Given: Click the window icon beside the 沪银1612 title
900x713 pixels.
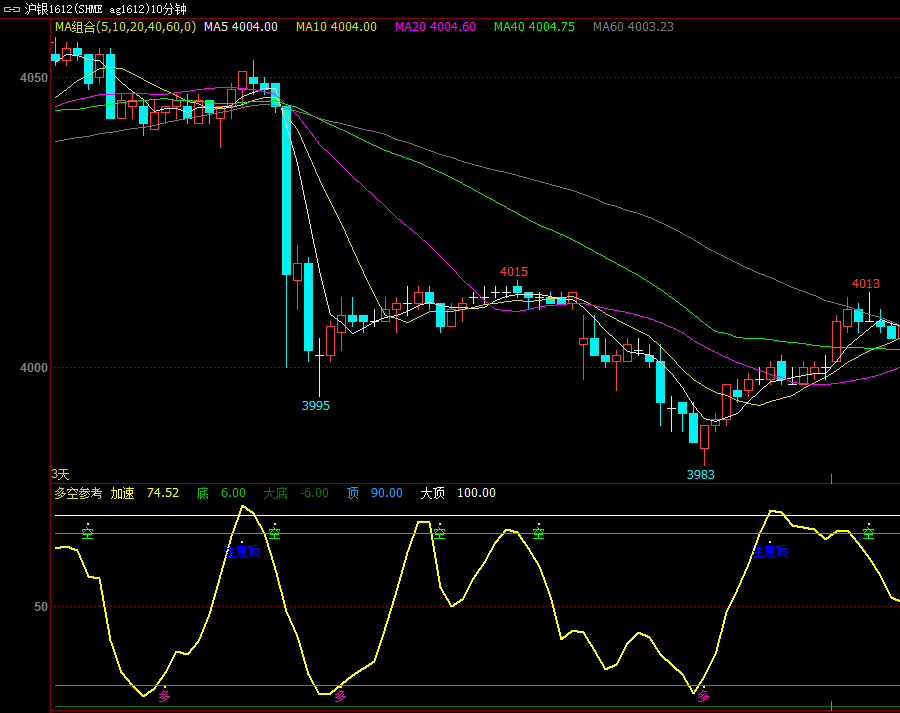Looking at the screenshot, I should point(12,9).
